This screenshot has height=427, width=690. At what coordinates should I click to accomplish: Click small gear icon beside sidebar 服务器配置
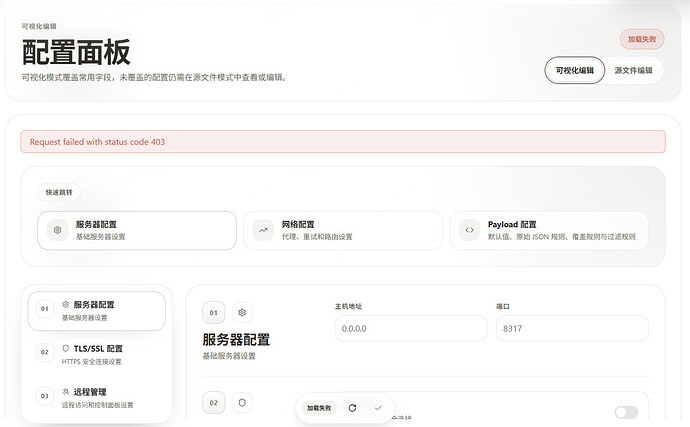[x=66, y=305]
